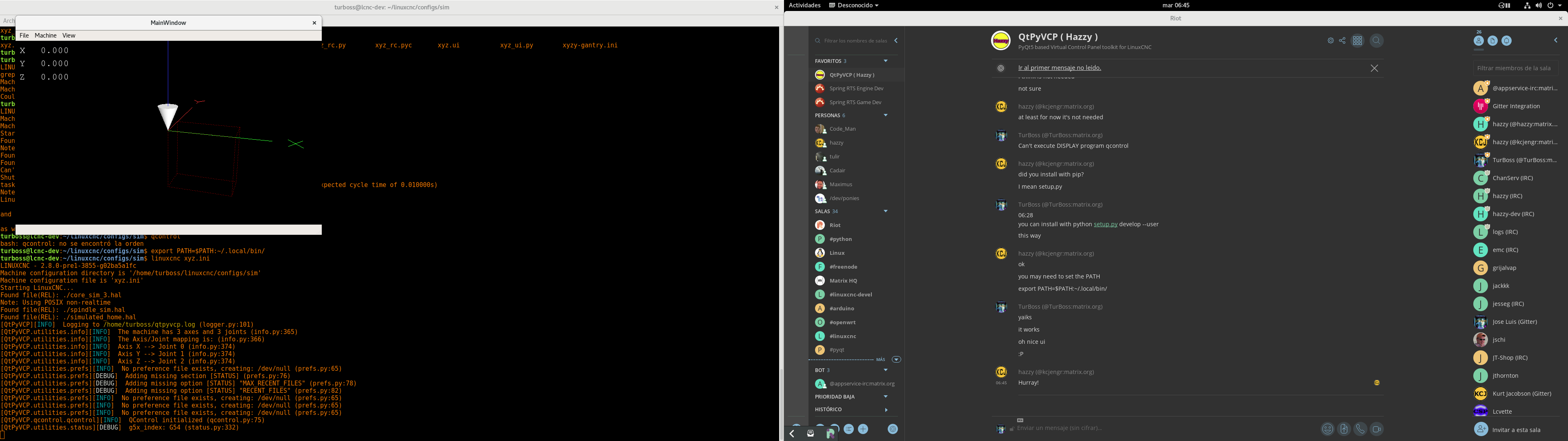Collapse the FAVORITOS section
Viewport: 1568px width, 441px height.
[886, 61]
